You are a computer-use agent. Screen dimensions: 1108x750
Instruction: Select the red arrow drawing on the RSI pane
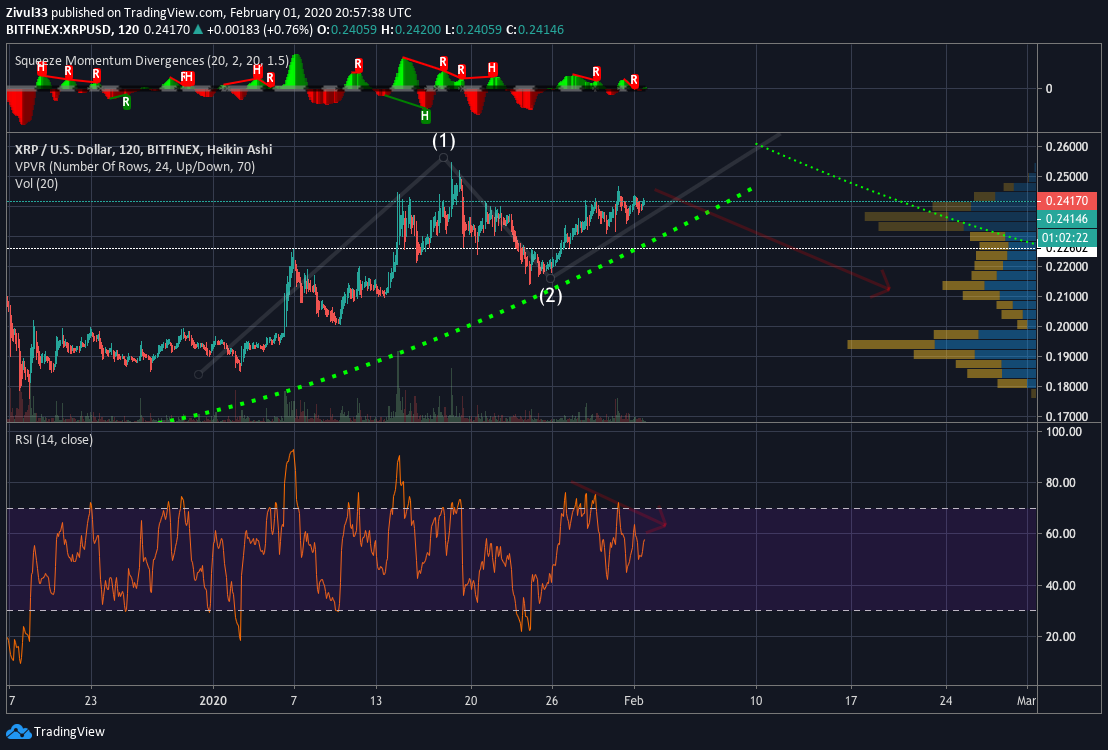tap(619, 506)
